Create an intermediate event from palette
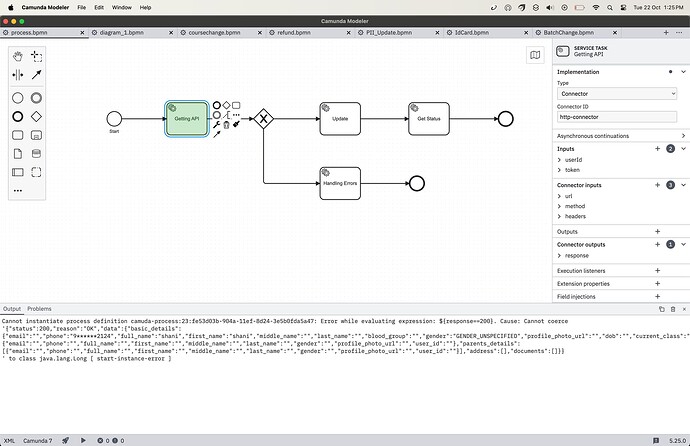This screenshot has width=690, height=446. tap(37, 98)
